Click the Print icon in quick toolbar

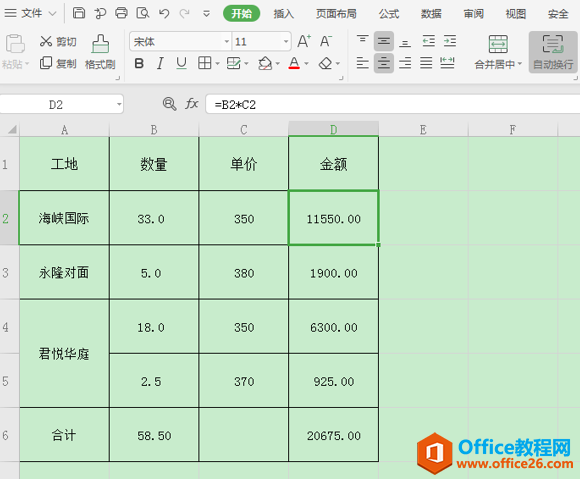coord(121,13)
